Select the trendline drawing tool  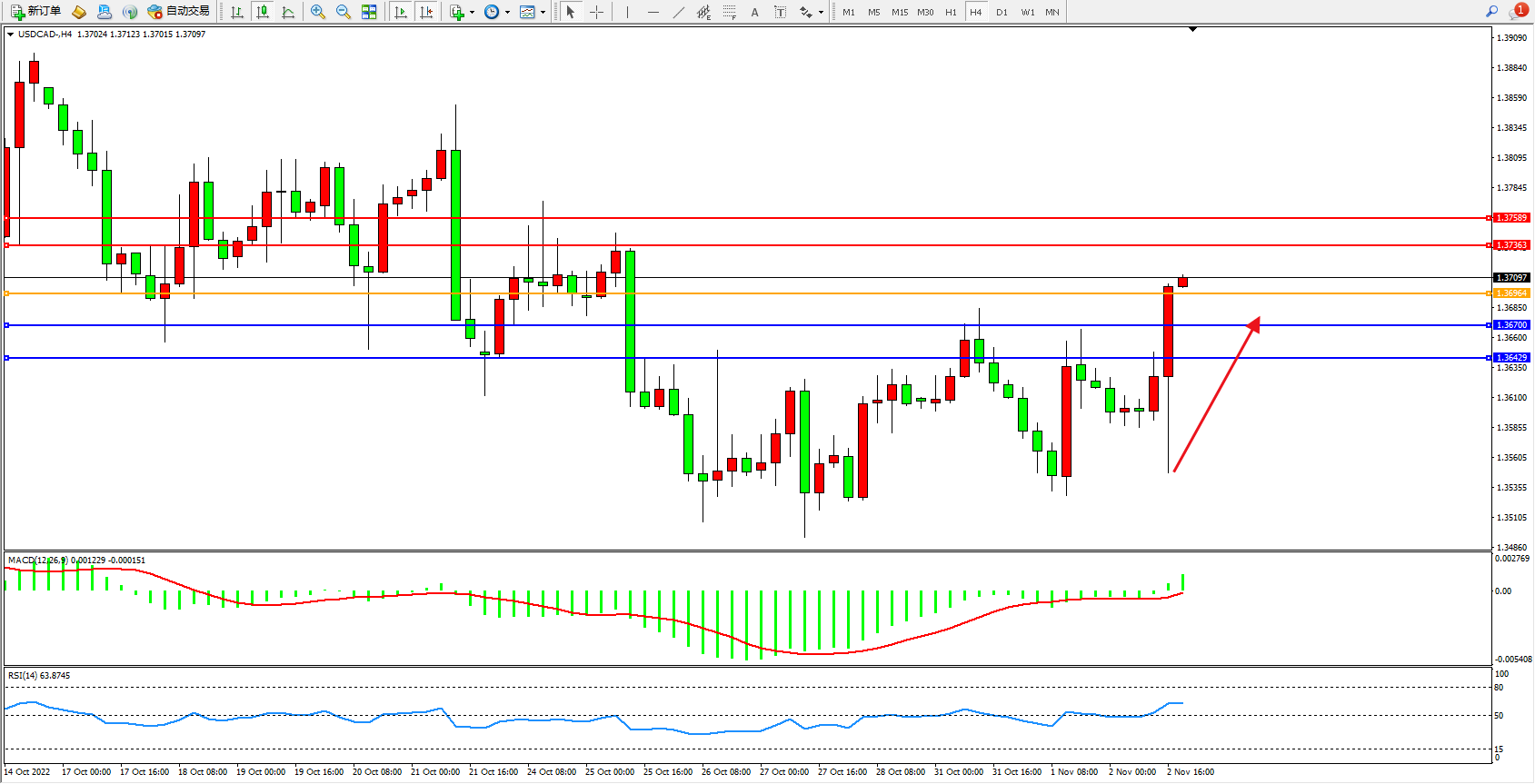[x=678, y=12]
